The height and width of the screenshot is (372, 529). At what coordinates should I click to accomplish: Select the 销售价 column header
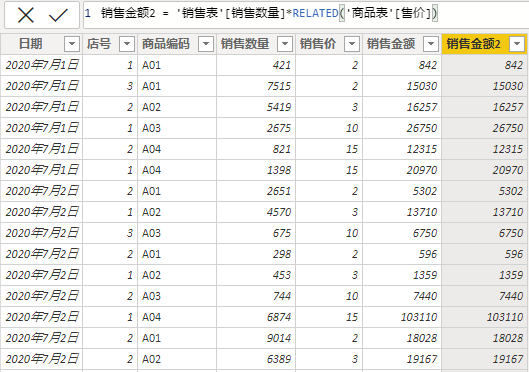[x=329, y=44]
